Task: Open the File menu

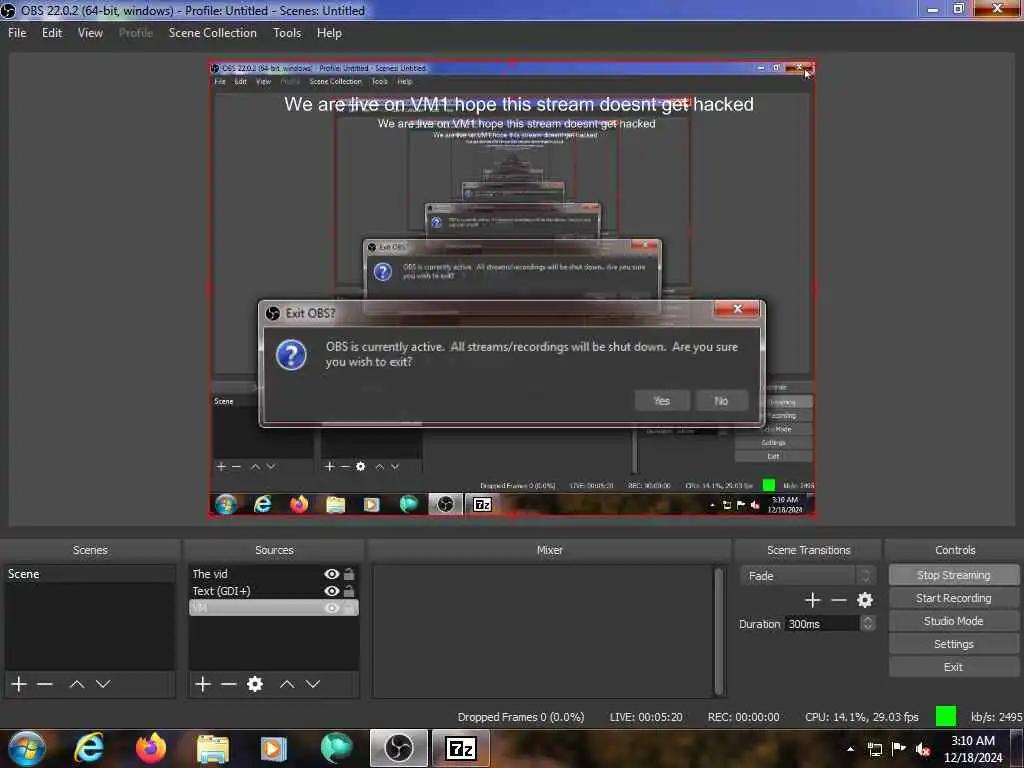Action: (x=17, y=33)
